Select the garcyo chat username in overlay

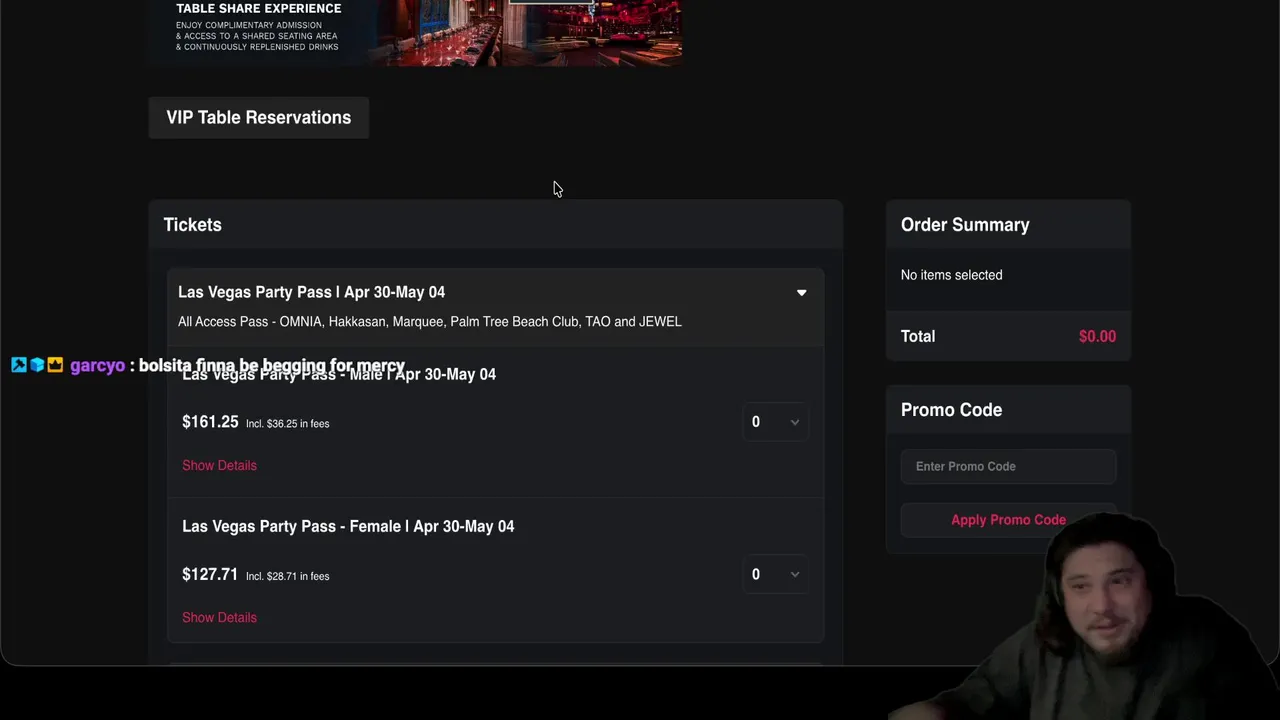tap(97, 366)
